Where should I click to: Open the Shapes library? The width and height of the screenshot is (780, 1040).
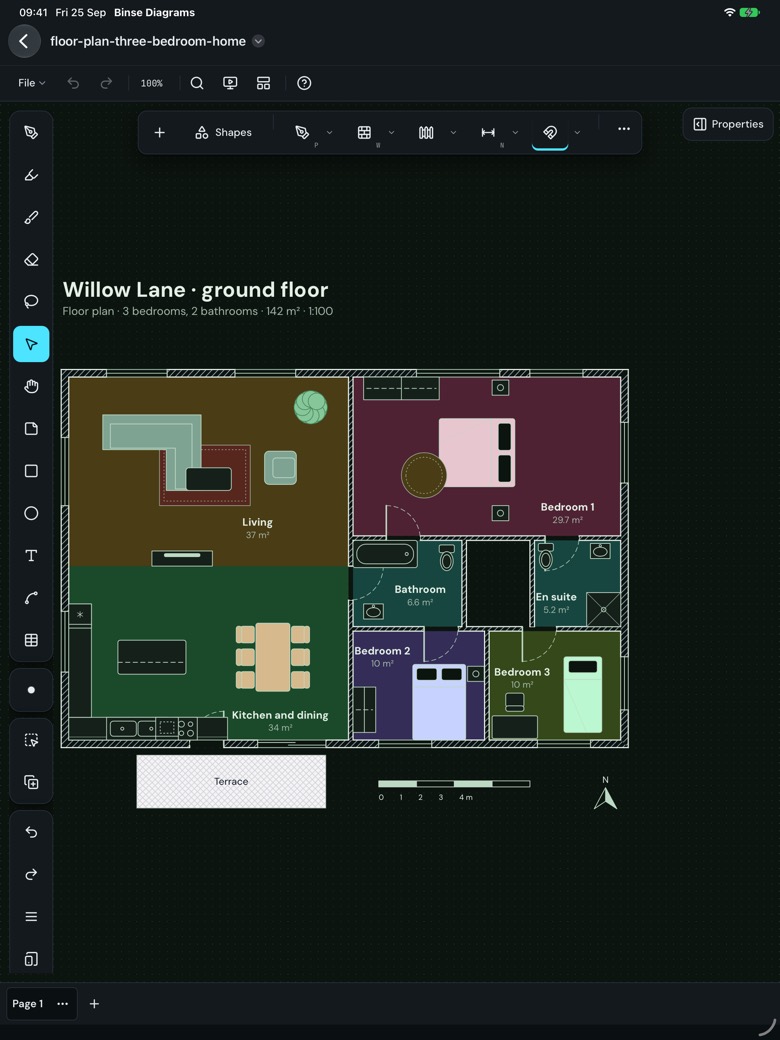224,133
